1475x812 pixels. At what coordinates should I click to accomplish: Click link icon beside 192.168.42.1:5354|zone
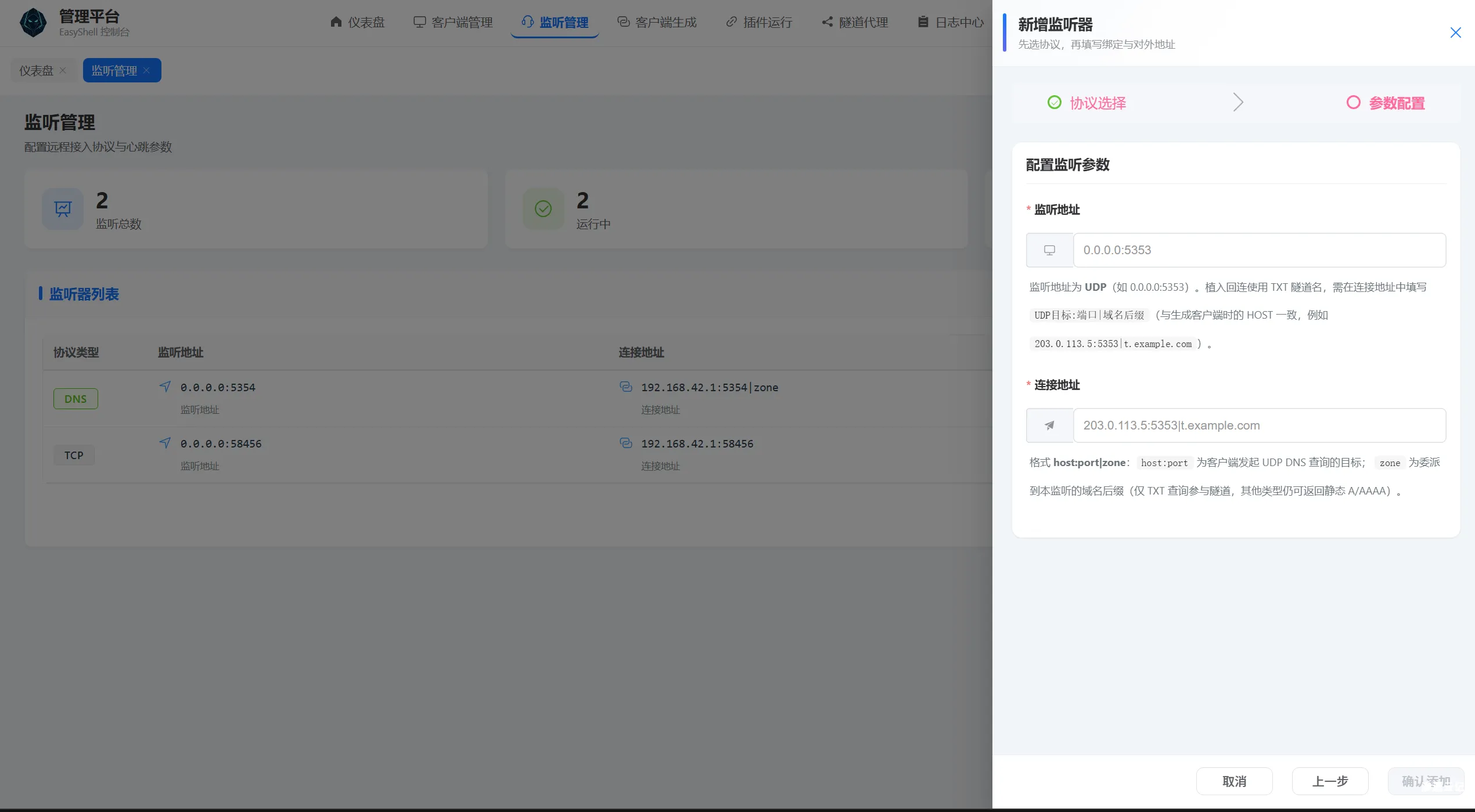626,387
